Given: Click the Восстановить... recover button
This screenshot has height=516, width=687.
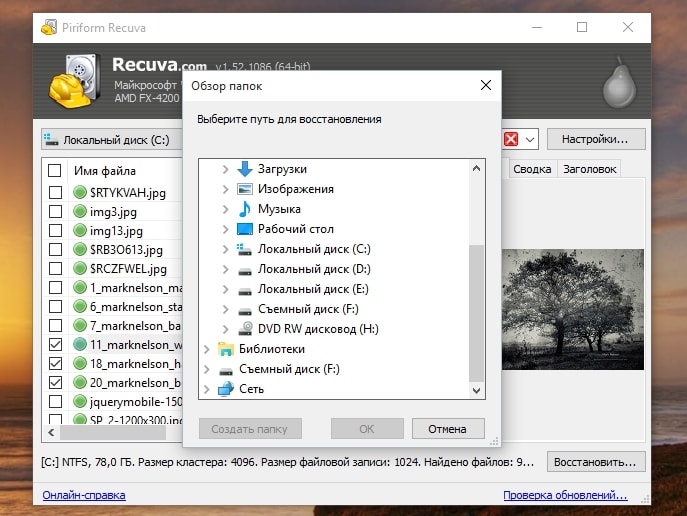Looking at the screenshot, I should coord(596,462).
